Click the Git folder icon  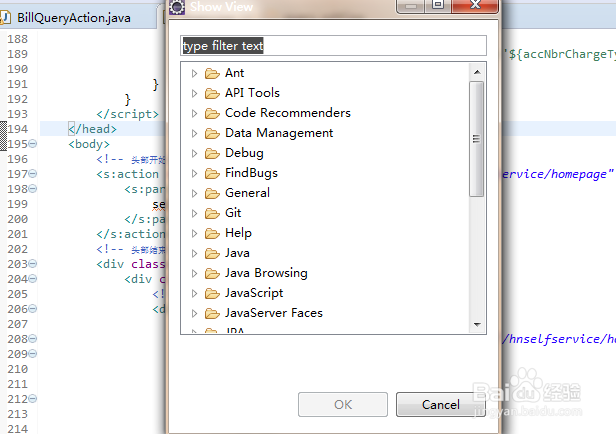point(212,213)
